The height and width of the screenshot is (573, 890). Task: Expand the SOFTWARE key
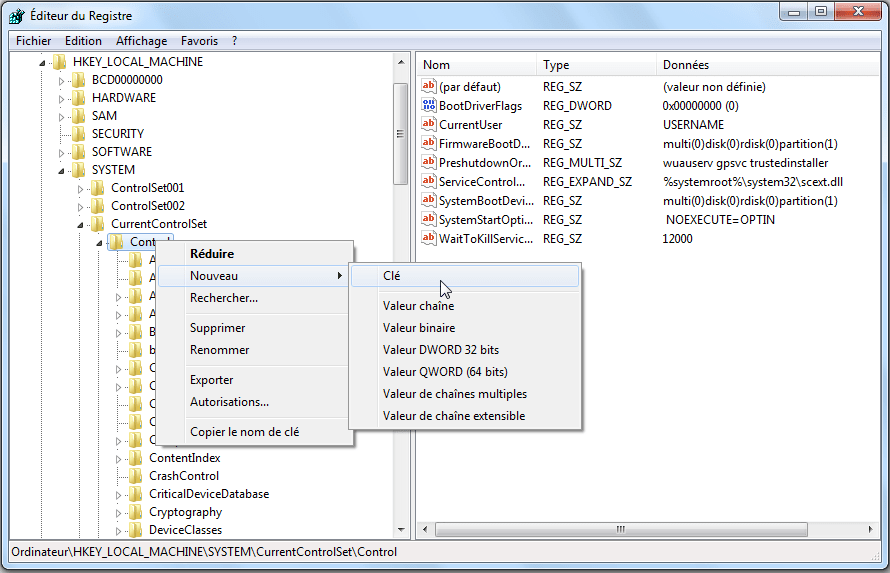click(x=61, y=153)
